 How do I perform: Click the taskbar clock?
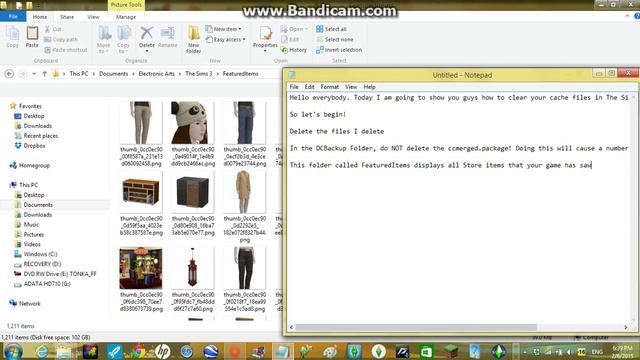coord(622,352)
